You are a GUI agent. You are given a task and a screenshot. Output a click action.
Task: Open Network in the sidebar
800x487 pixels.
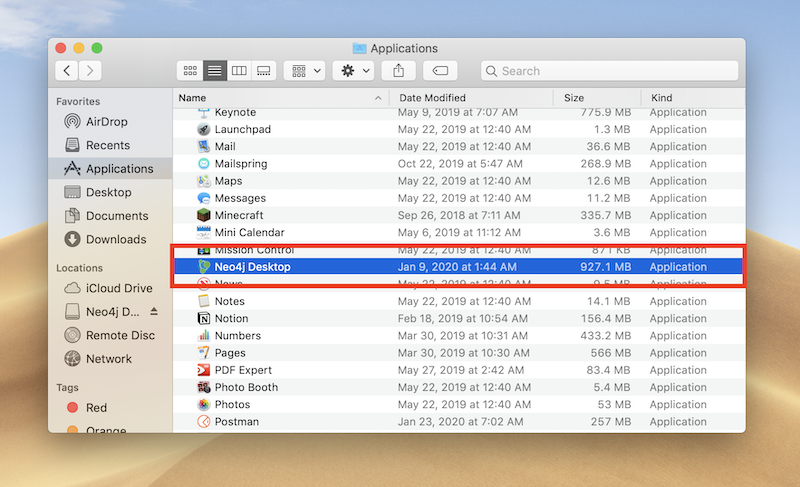pyautogui.click(x=109, y=358)
